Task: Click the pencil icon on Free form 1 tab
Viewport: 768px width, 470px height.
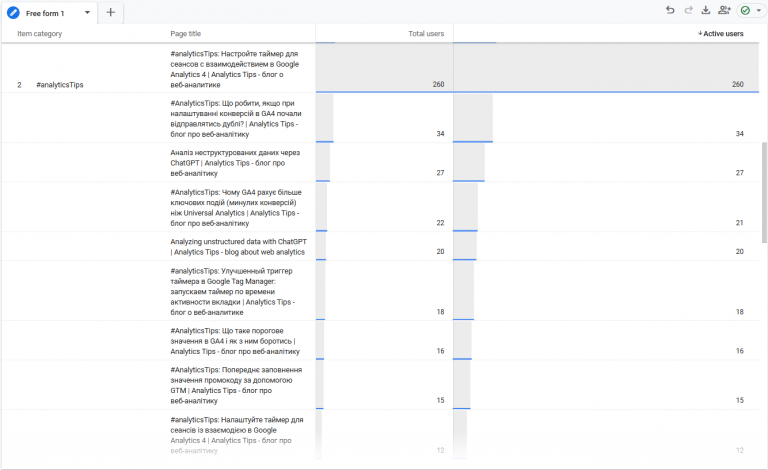Action: click(13, 13)
